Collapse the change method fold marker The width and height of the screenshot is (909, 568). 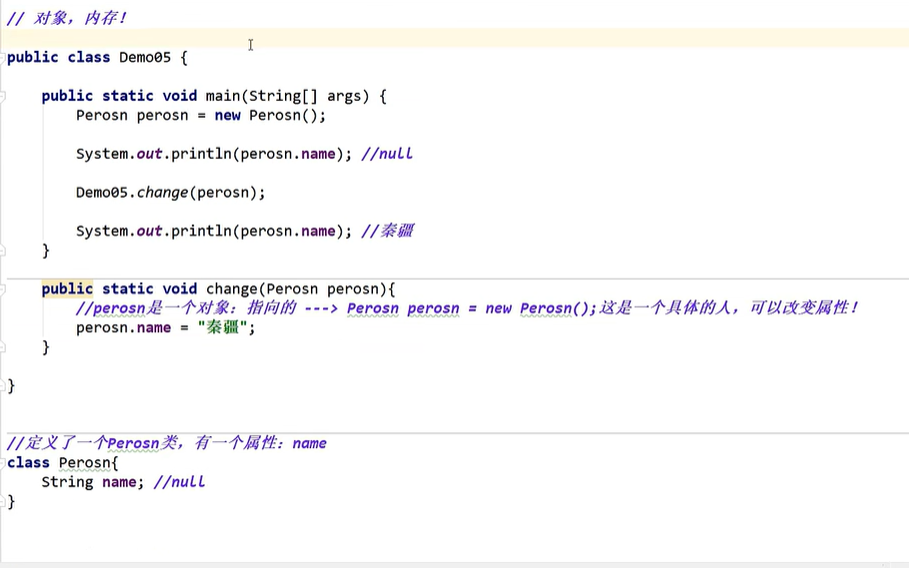point(2,289)
